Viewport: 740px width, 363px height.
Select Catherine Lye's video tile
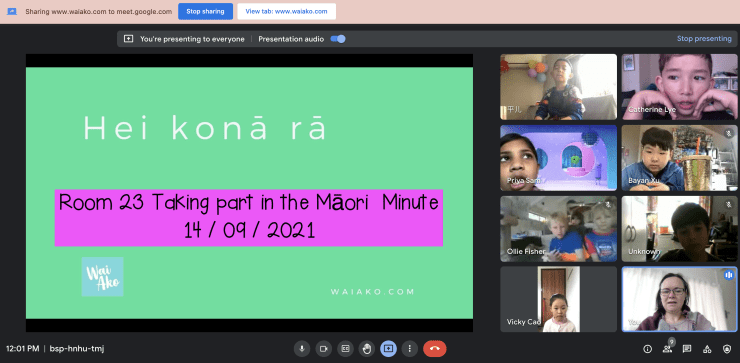pyautogui.click(x=679, y=87)
